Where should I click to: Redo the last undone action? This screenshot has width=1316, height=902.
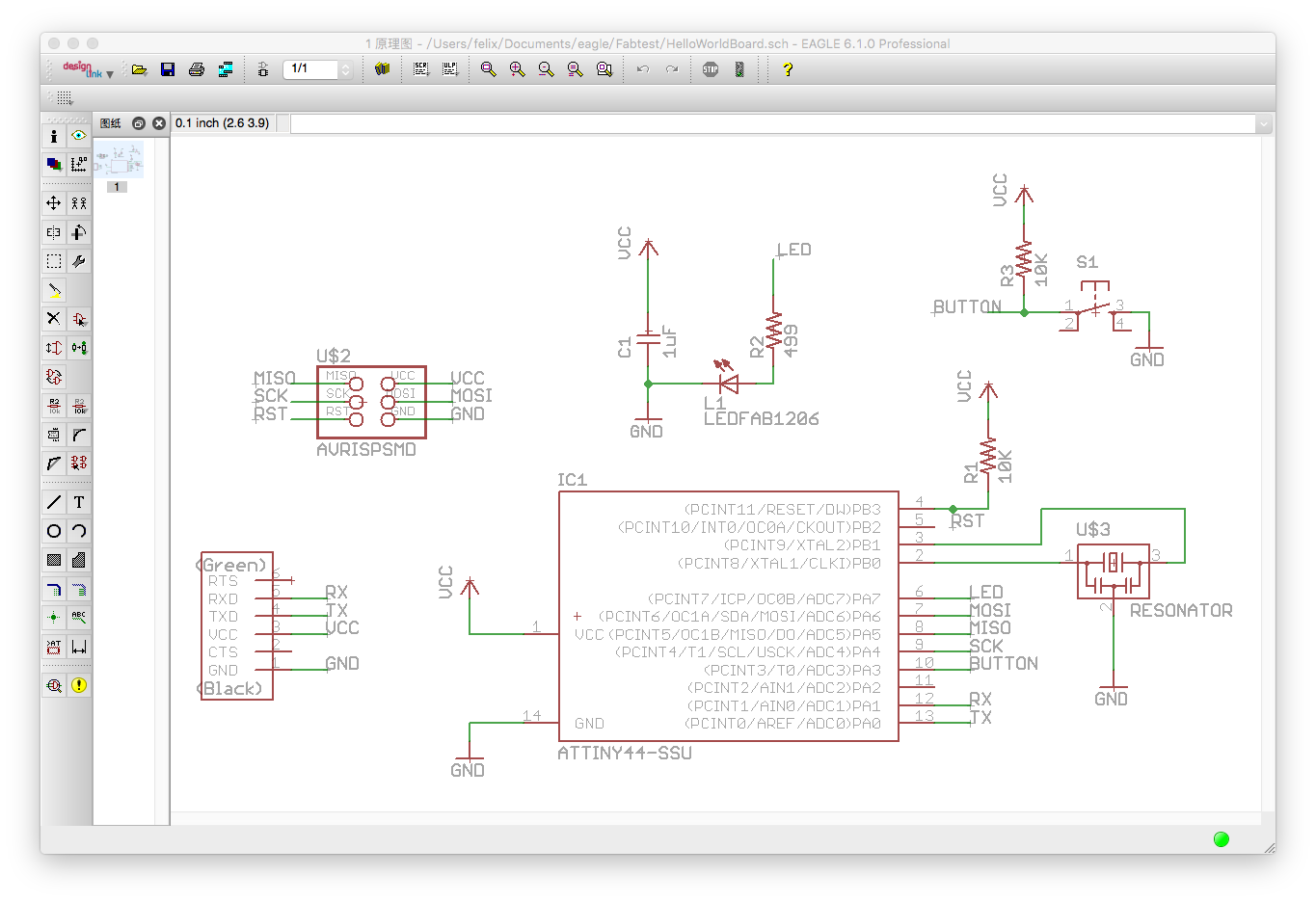672,69
